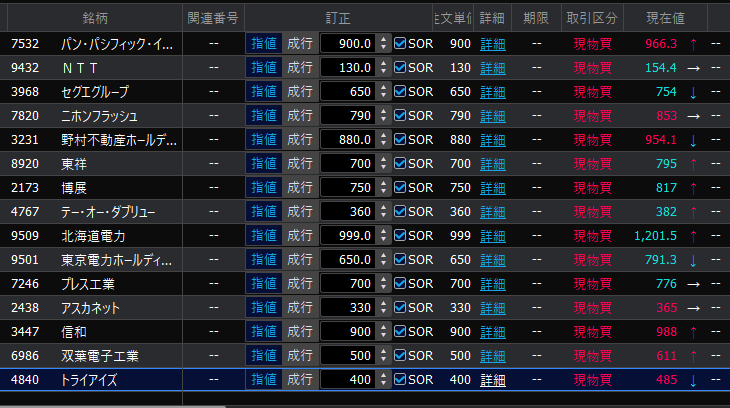The height and width of the screenshot is (408, 730).
Task: View 詳細 for テー・オー・ダブリュー
Action: pyautogui.click(x=492, y=212)
